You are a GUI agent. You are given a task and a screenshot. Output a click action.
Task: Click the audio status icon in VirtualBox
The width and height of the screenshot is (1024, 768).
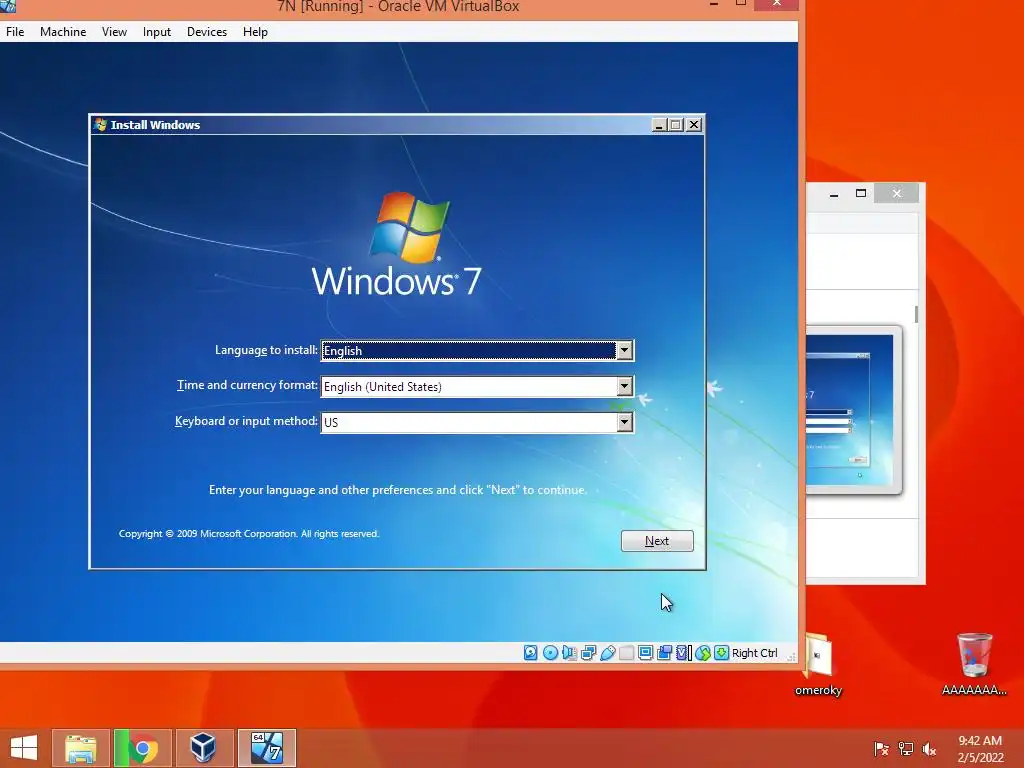569,652
